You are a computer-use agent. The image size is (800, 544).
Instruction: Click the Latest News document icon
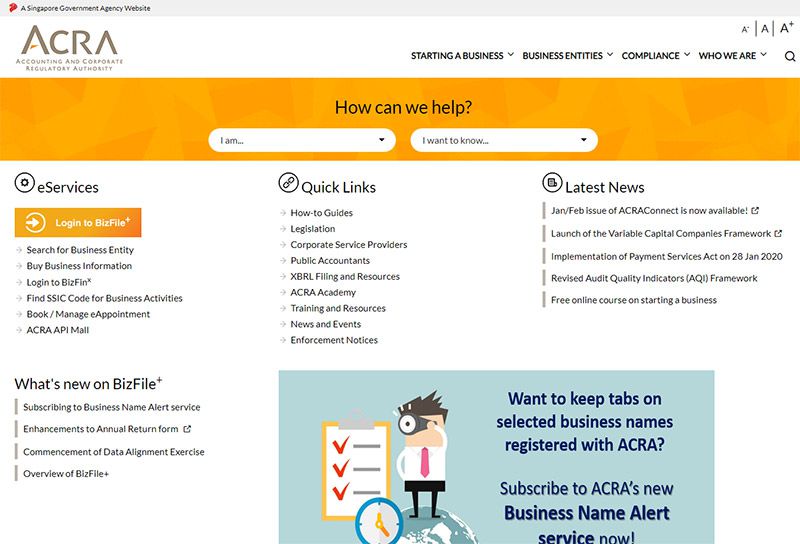click(x=552, y=182)
